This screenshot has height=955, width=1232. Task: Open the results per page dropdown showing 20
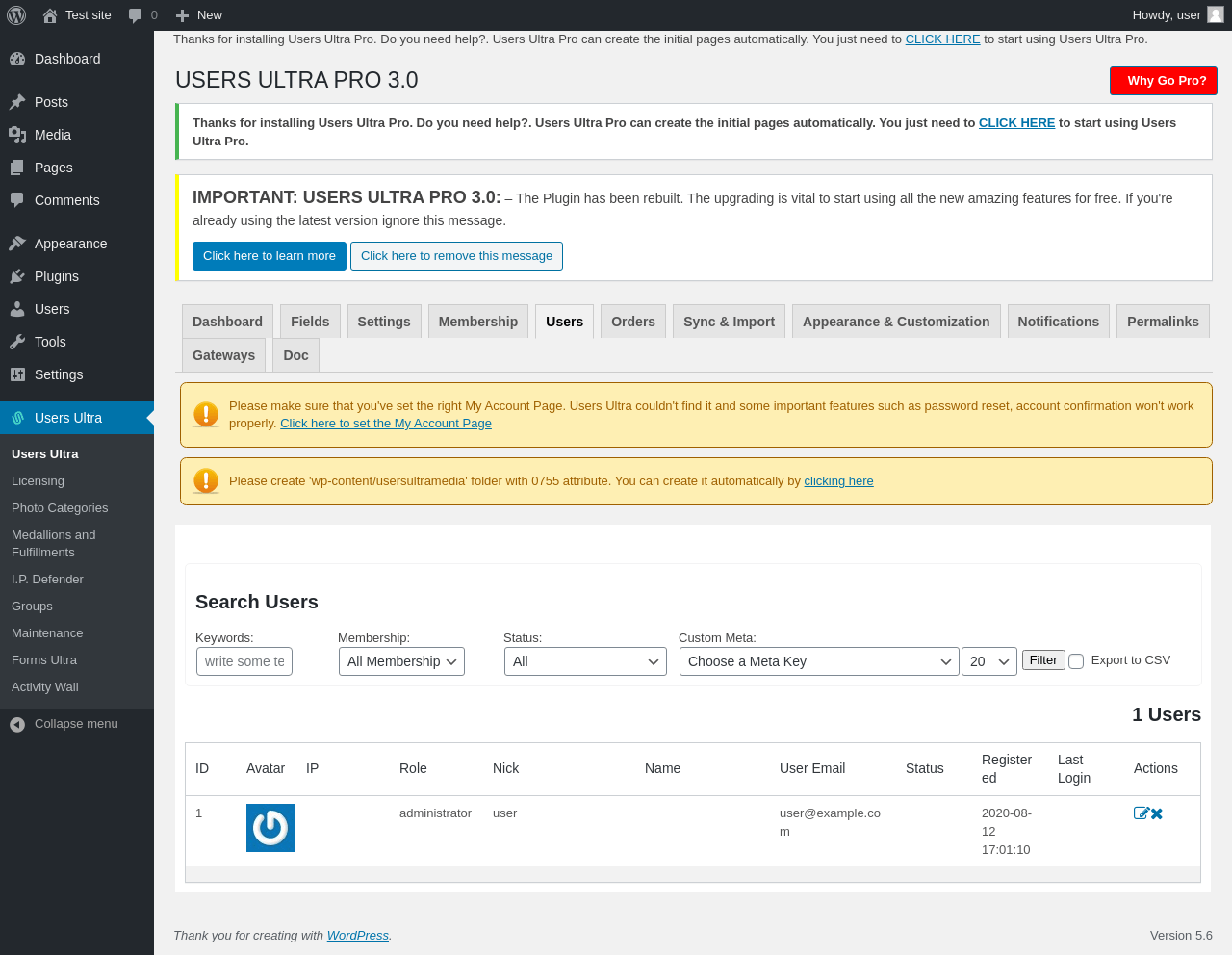click(989, 661)
